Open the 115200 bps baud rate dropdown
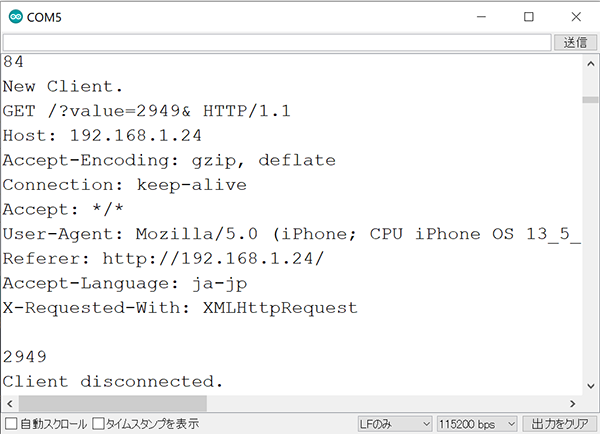This screenshot has height=434, width=600. 477,424
